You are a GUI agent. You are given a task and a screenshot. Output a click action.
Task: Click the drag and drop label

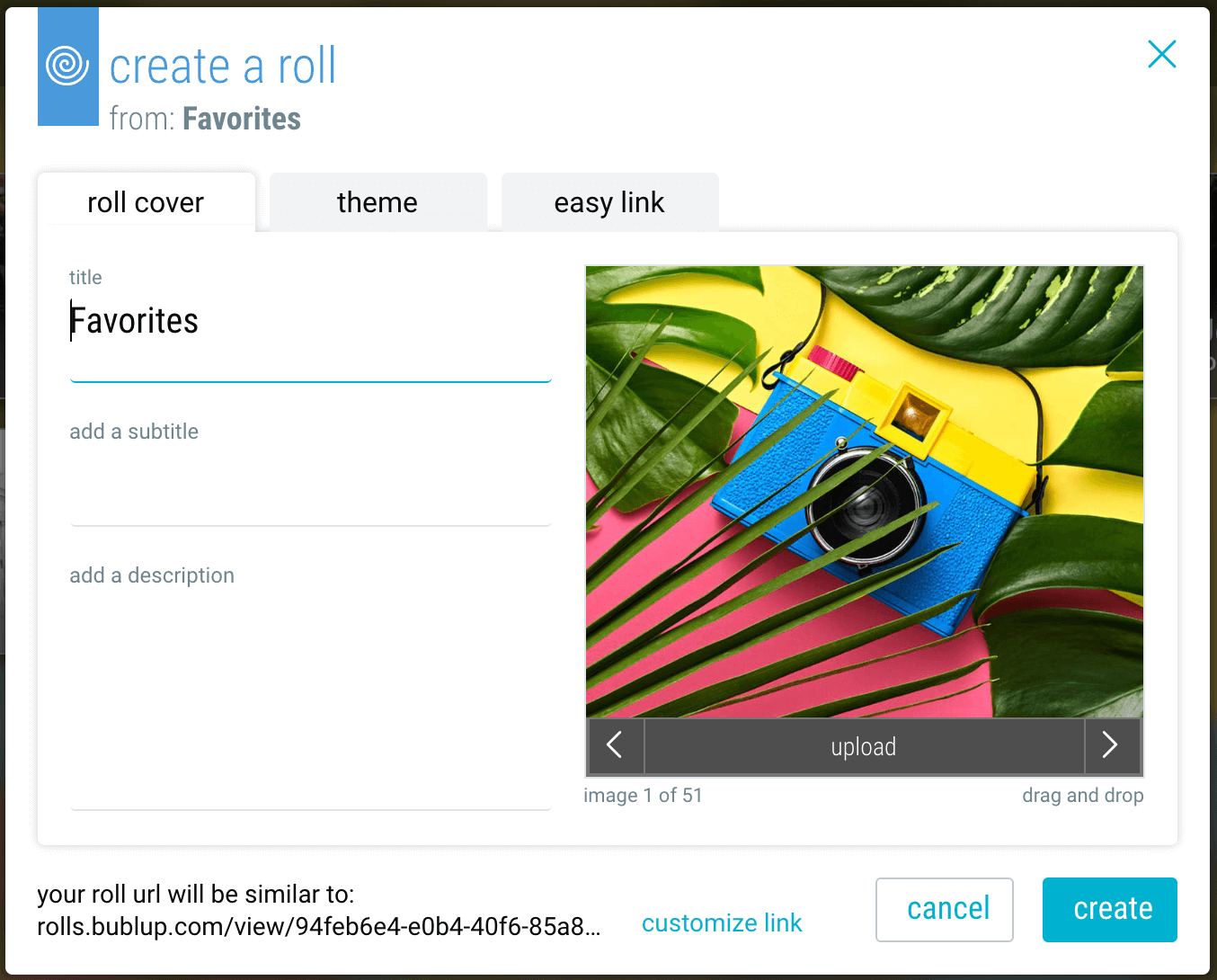[x=1082, y=795]
